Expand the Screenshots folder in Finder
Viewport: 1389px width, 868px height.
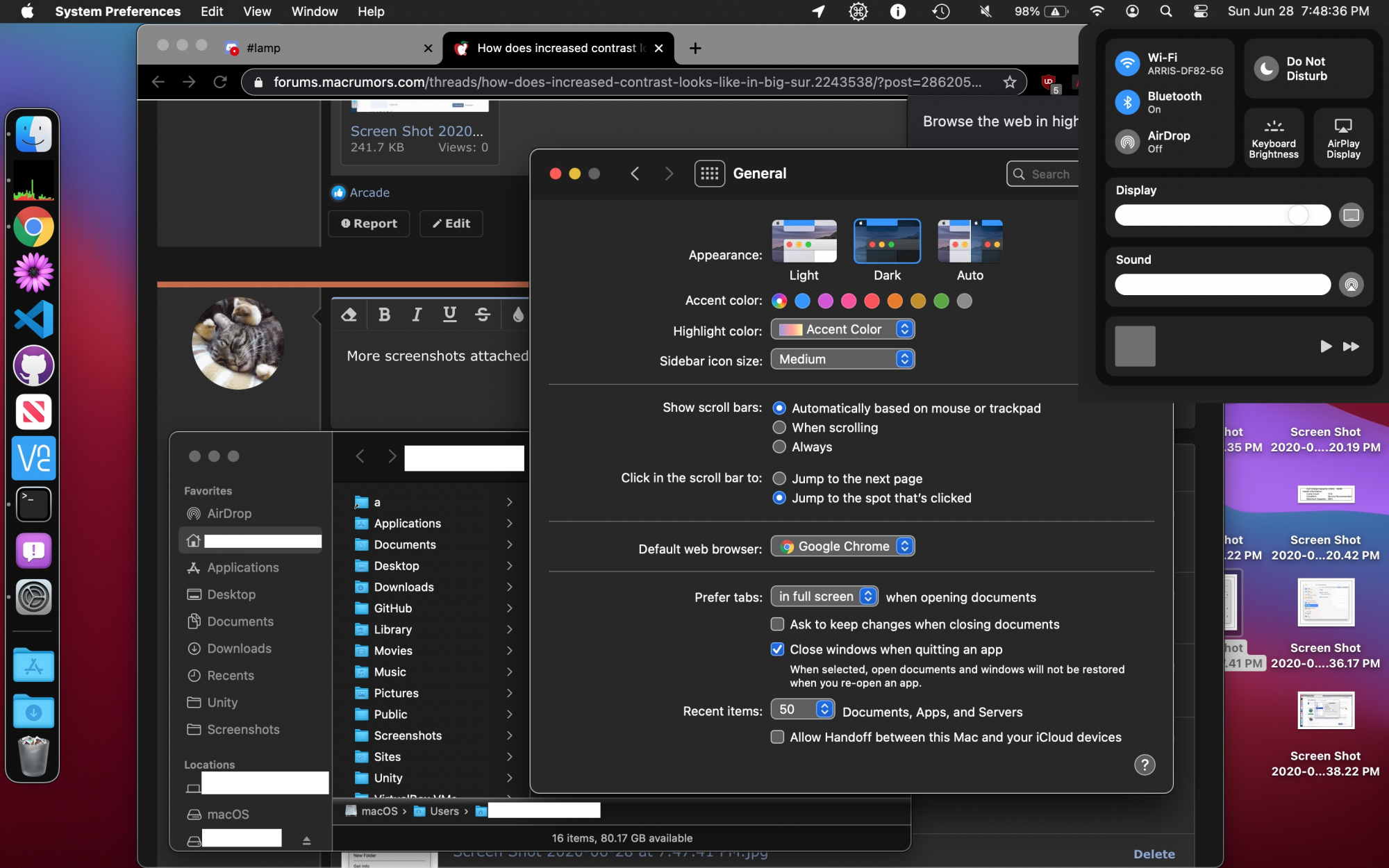tap(509, 735)
